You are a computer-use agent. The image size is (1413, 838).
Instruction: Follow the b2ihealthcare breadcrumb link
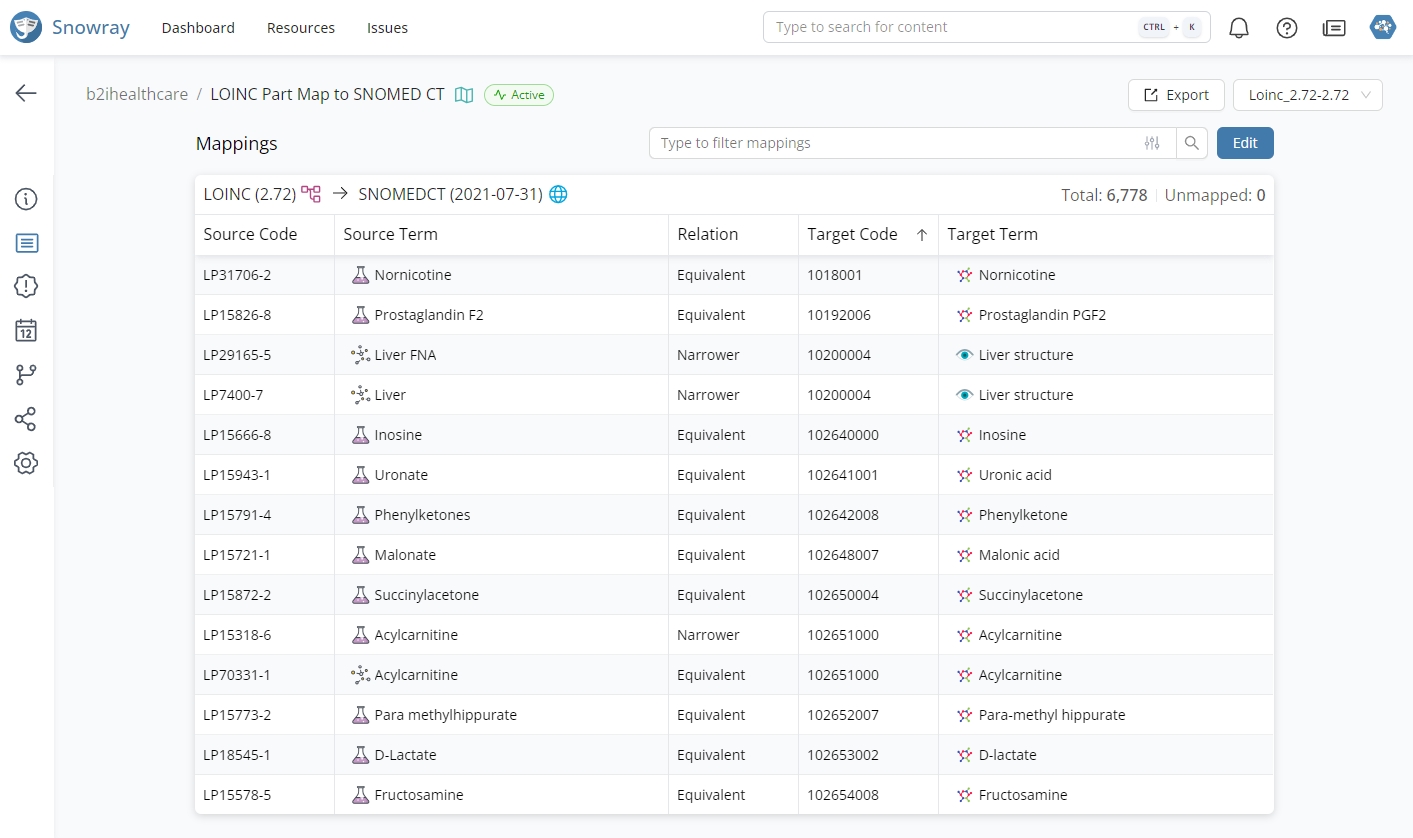[x=137, y=94]
